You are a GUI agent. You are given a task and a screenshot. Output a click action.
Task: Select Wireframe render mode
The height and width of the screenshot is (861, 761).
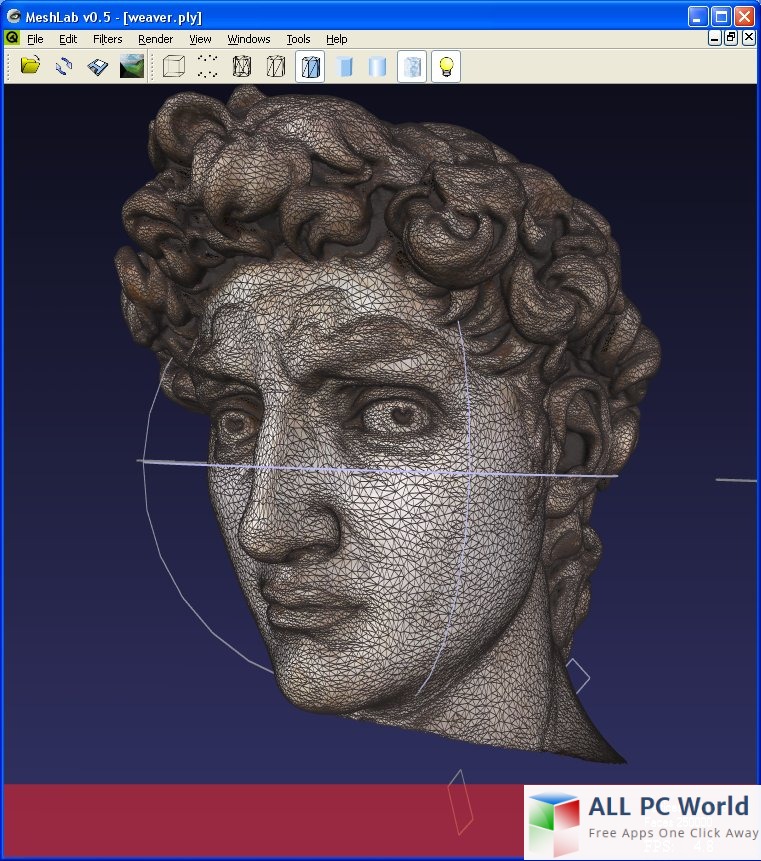click(242, 66)
